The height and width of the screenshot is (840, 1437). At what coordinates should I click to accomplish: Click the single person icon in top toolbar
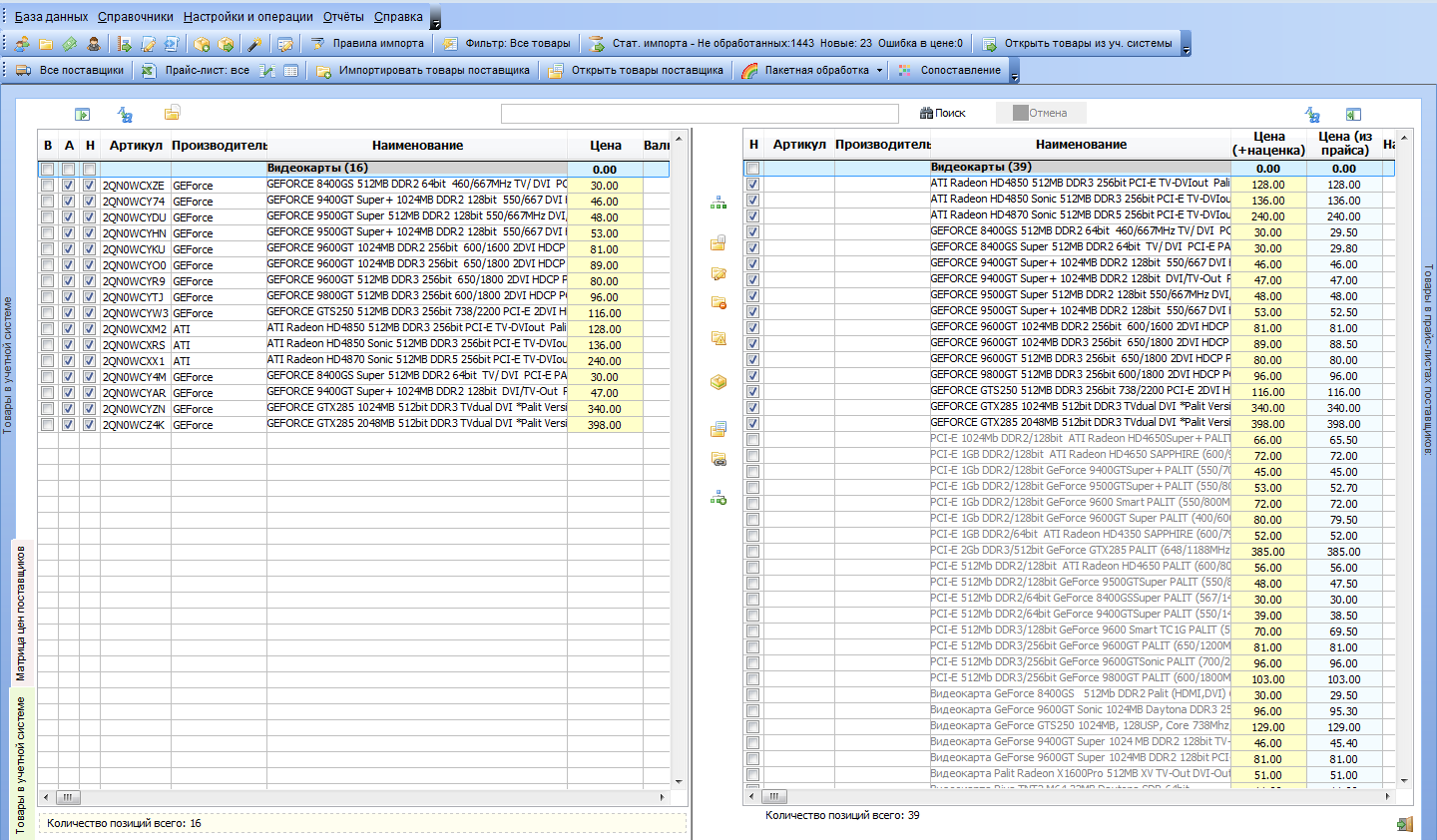coord(94,44)
